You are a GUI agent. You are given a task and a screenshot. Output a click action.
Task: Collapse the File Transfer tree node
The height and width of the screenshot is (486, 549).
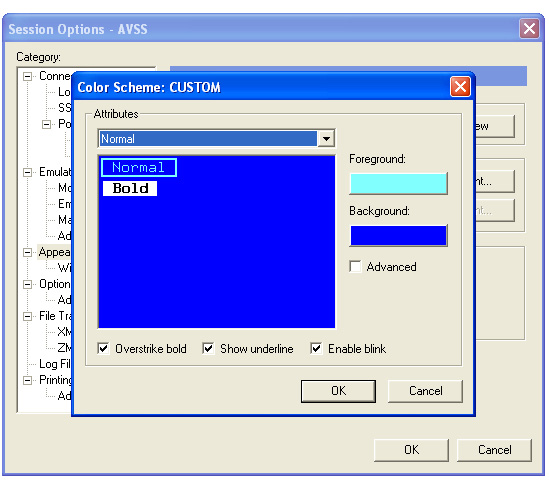[27, 316]
